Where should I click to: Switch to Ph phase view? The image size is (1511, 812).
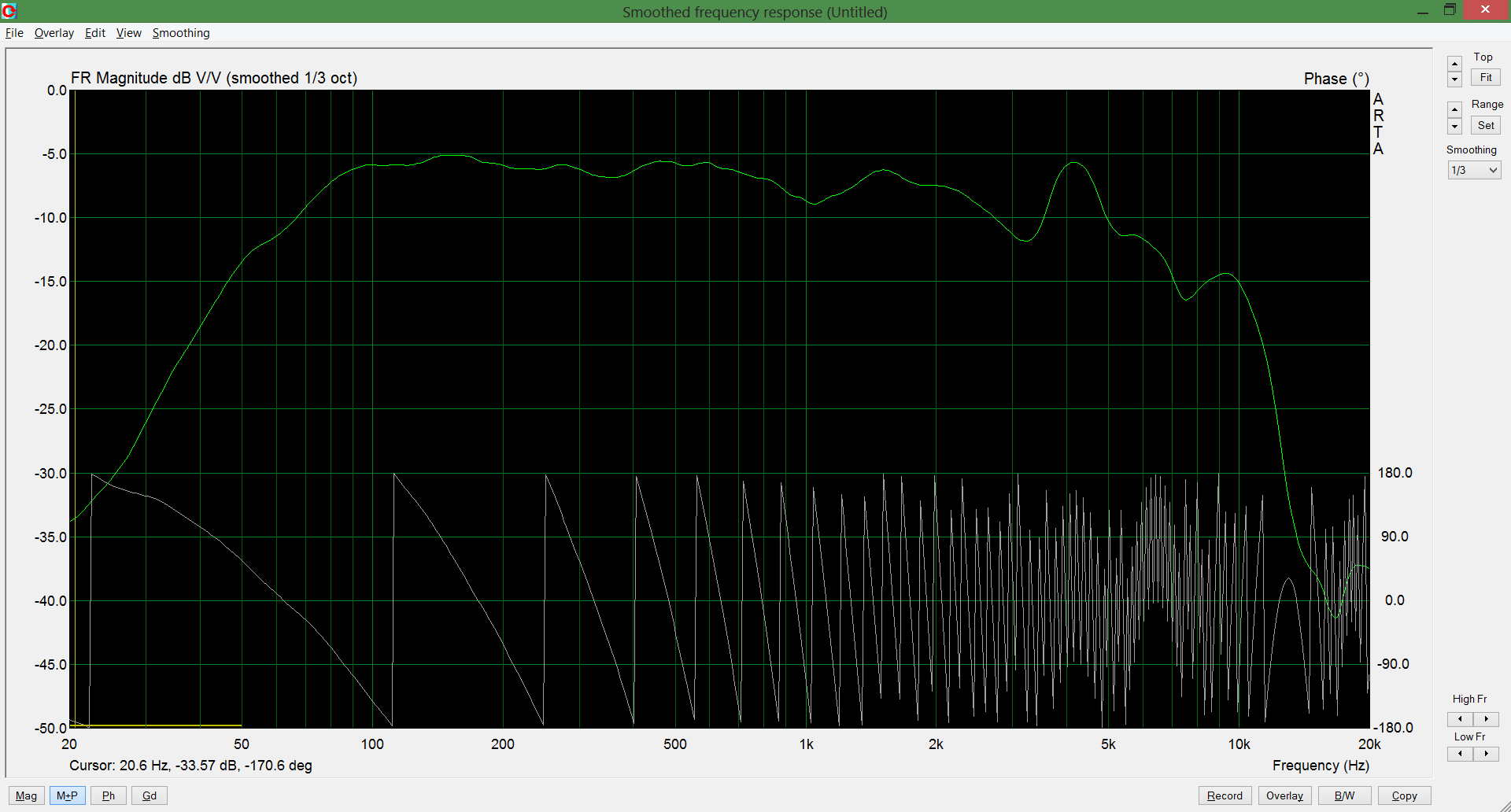point(109,795)
